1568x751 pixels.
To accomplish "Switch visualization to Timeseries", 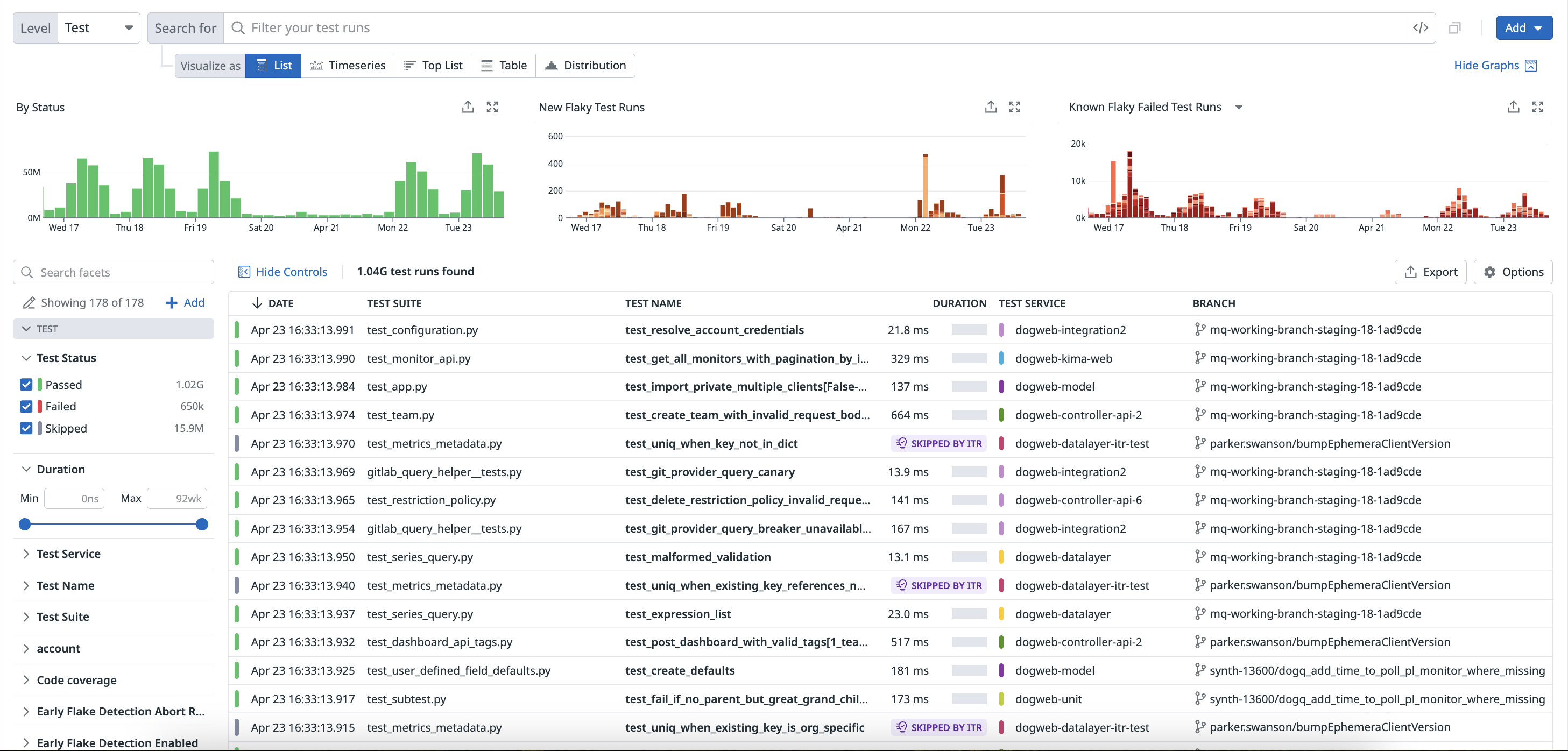I will pos(348,66).
